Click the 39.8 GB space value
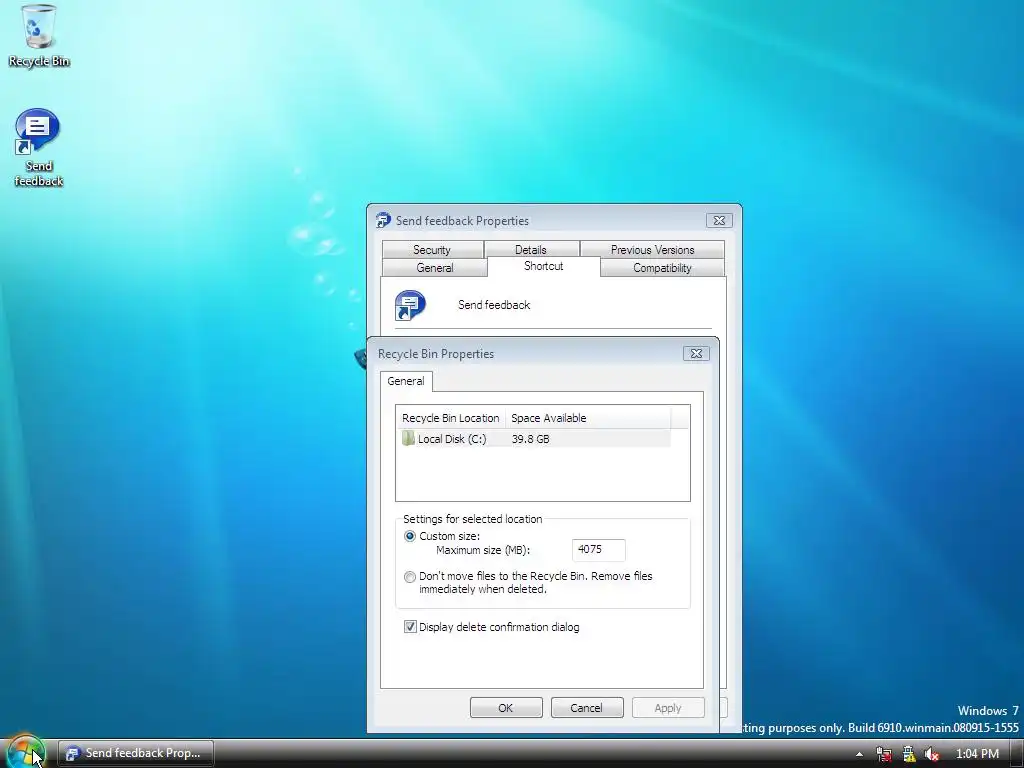1024x768 pixels. [530, 439]
